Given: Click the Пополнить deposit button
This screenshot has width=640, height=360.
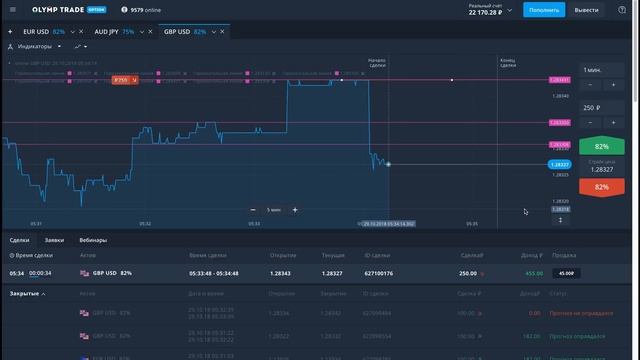Looking at the screenshot, I should tap(544, 10).
